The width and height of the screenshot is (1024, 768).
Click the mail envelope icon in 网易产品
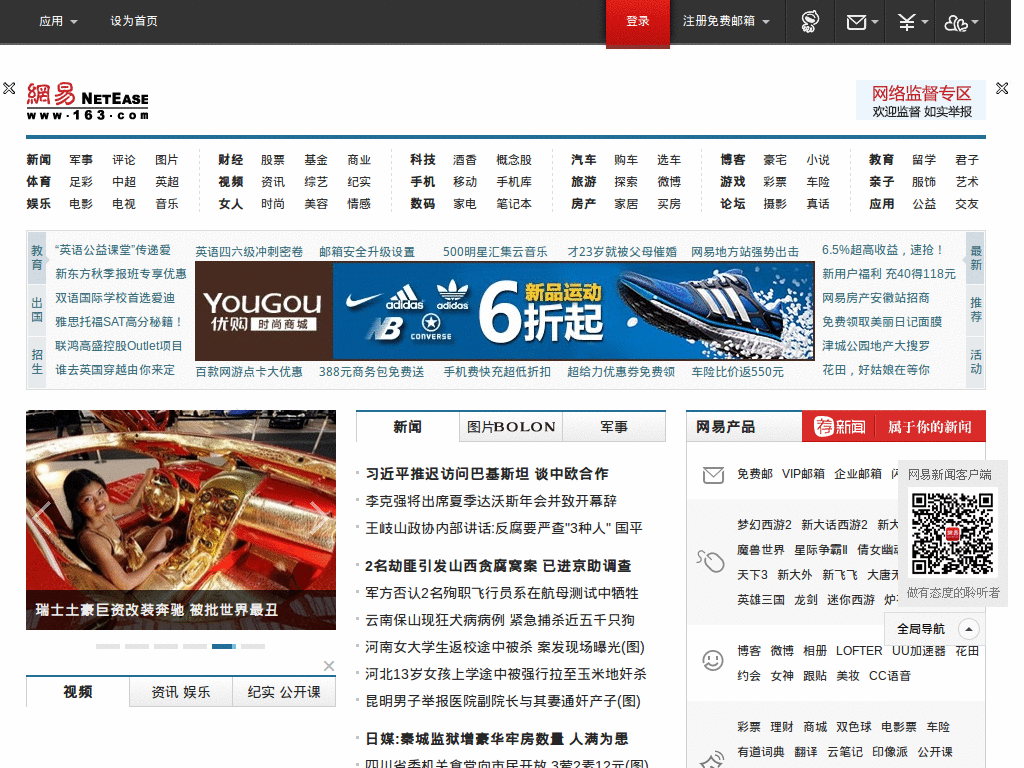point(713,475)
